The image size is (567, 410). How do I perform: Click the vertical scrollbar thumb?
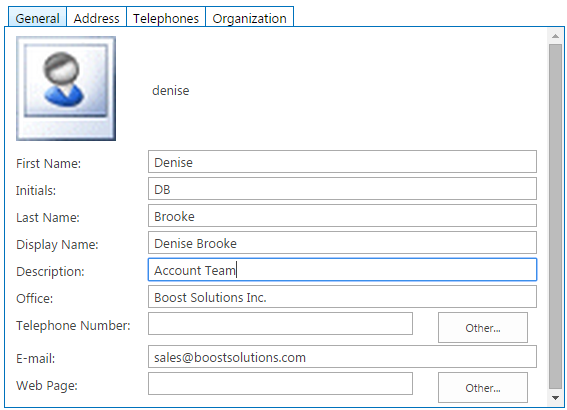pos(555,216)
